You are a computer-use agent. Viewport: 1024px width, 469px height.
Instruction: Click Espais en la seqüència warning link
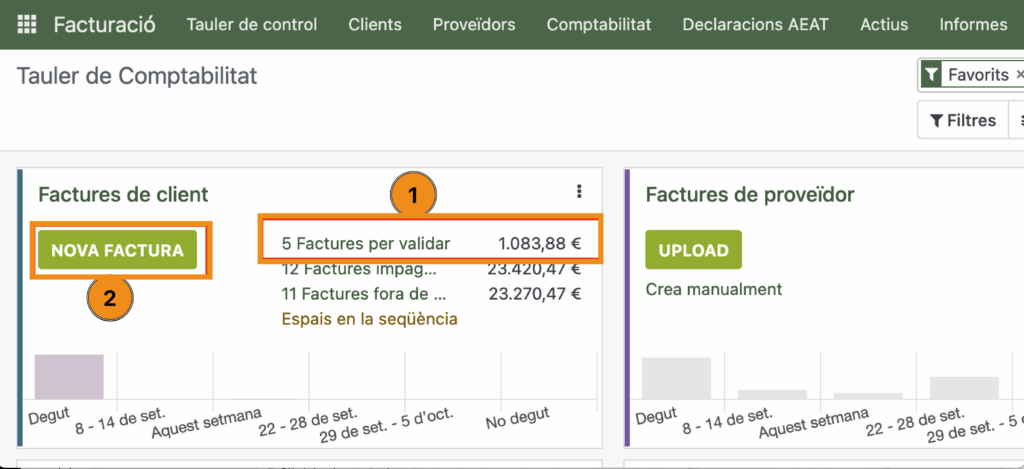point(369,319)
